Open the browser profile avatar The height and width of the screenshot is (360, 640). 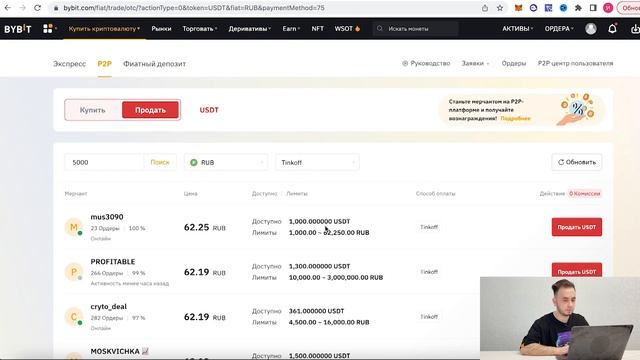point(608,8)
